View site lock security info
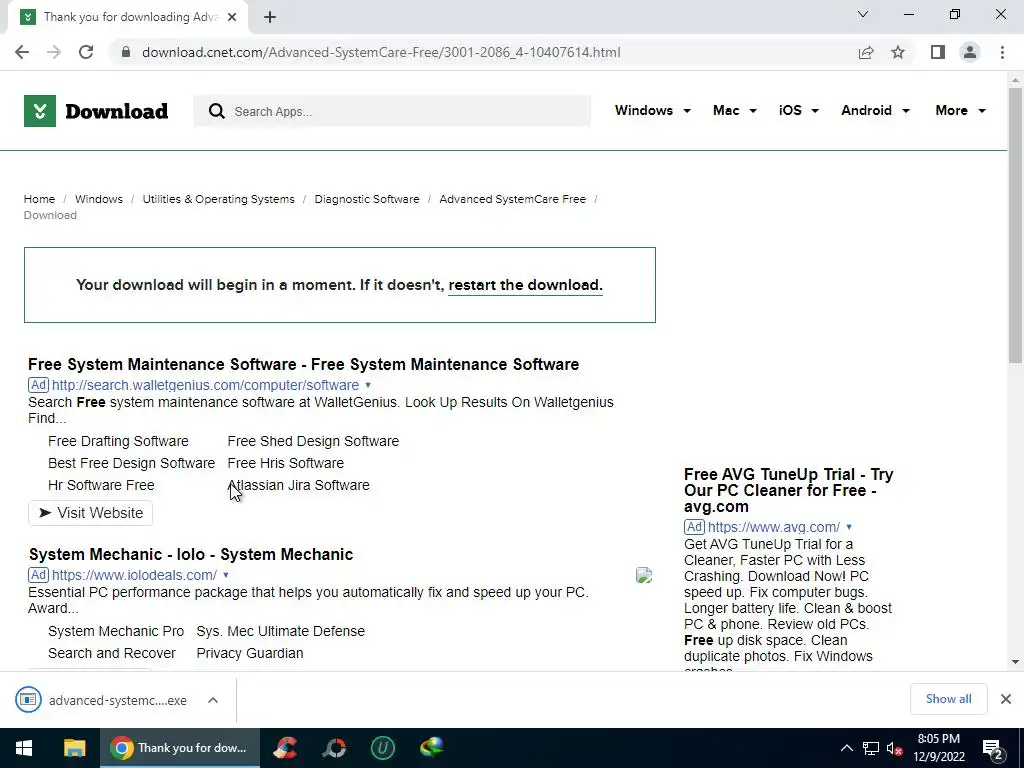Image resolution: width=1024 pixels, height=768 pixels. click(x=126, y=52)
